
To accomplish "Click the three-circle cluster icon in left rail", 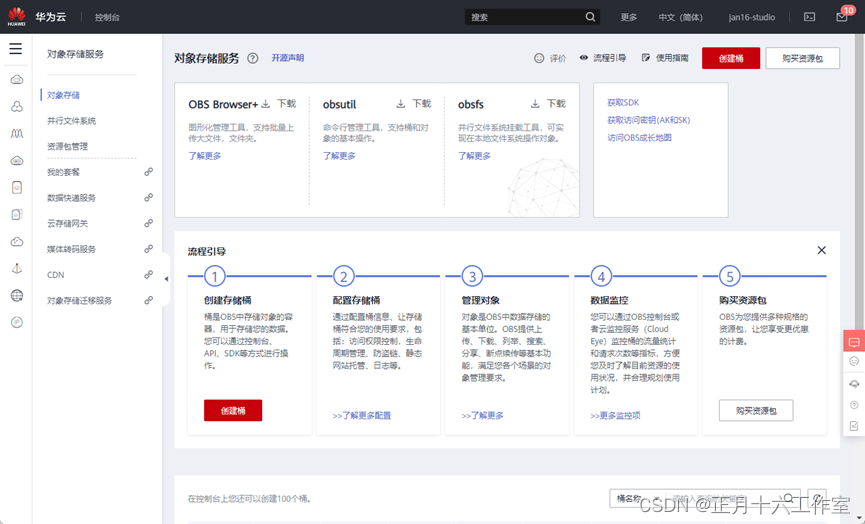I will coord(17,106).
